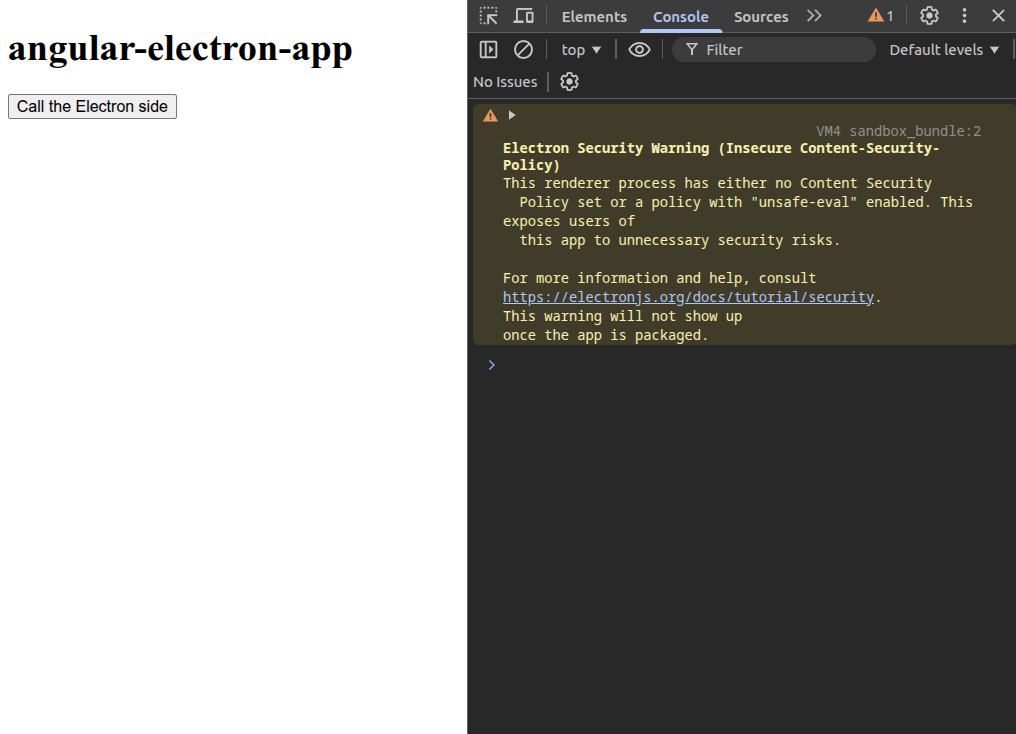Expand the Electron Security Warning message

(512, 115)
